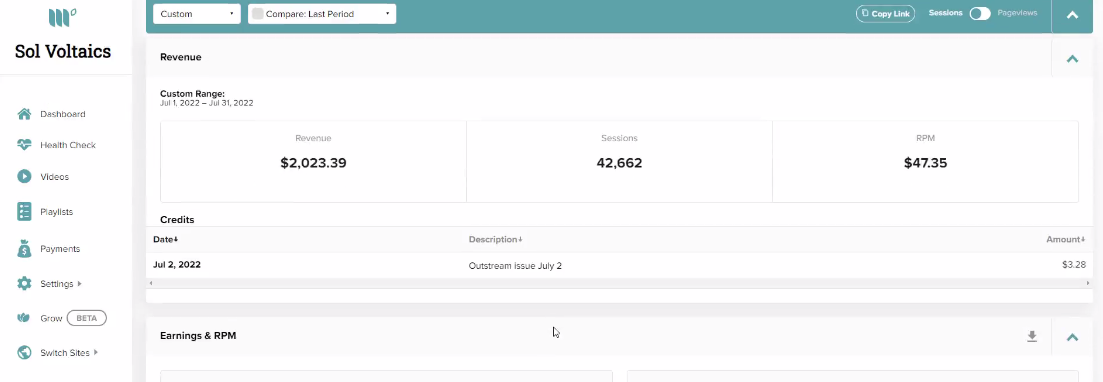Click the Health Check heart icon
This screenshot has width=1103, height=382.
(x=25, y=145)
